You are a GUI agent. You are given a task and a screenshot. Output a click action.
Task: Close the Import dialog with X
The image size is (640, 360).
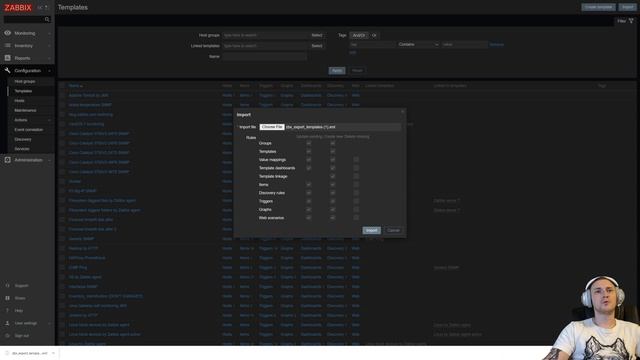pyautogui.click(x=402, y=112)
